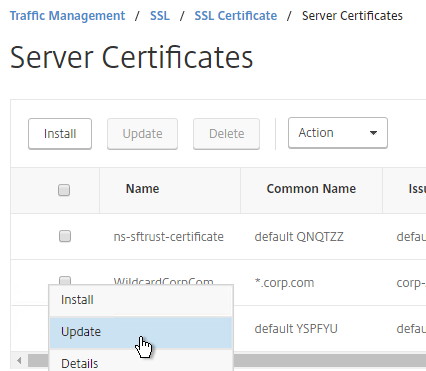Open the SSL Certificate breadcrumb link
The image size is (426, 371).
(236, 16)
